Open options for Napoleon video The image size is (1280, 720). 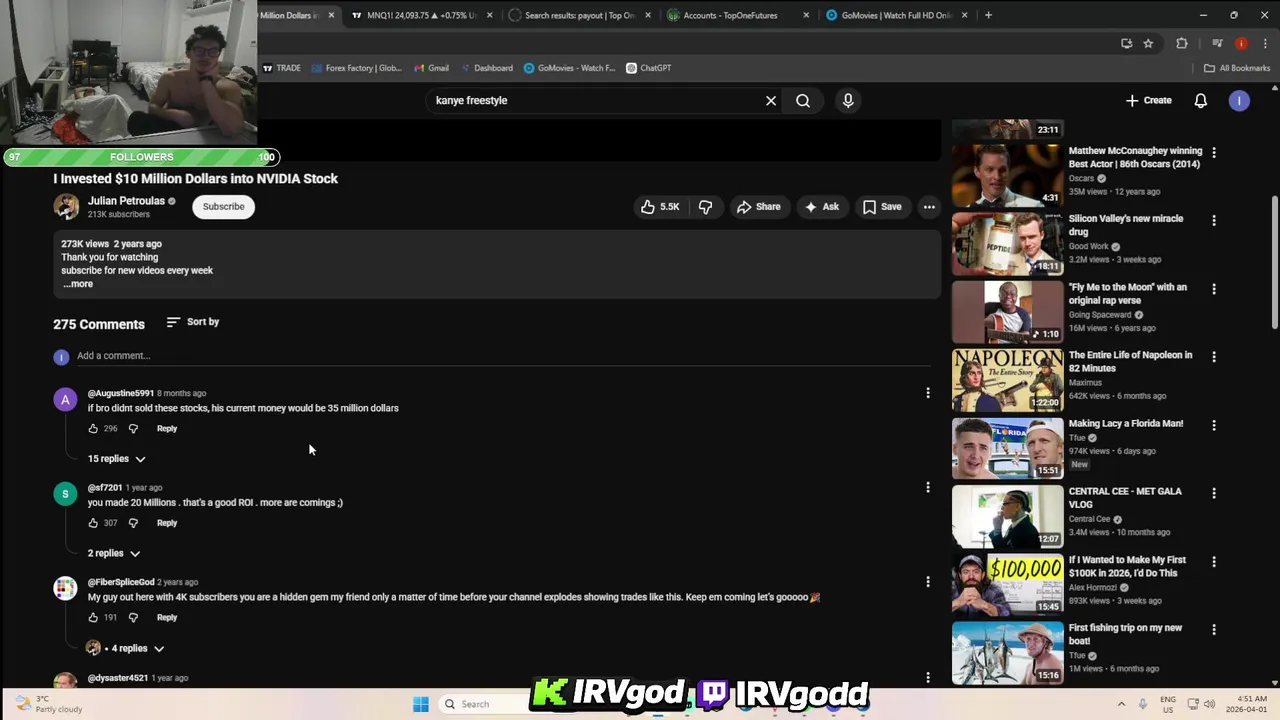pyautogui.click(x=1214, y=357)
